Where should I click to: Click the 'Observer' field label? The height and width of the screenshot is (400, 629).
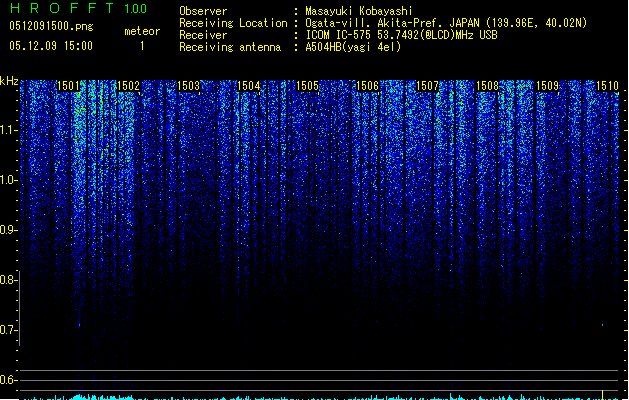(x=203, y=11)
